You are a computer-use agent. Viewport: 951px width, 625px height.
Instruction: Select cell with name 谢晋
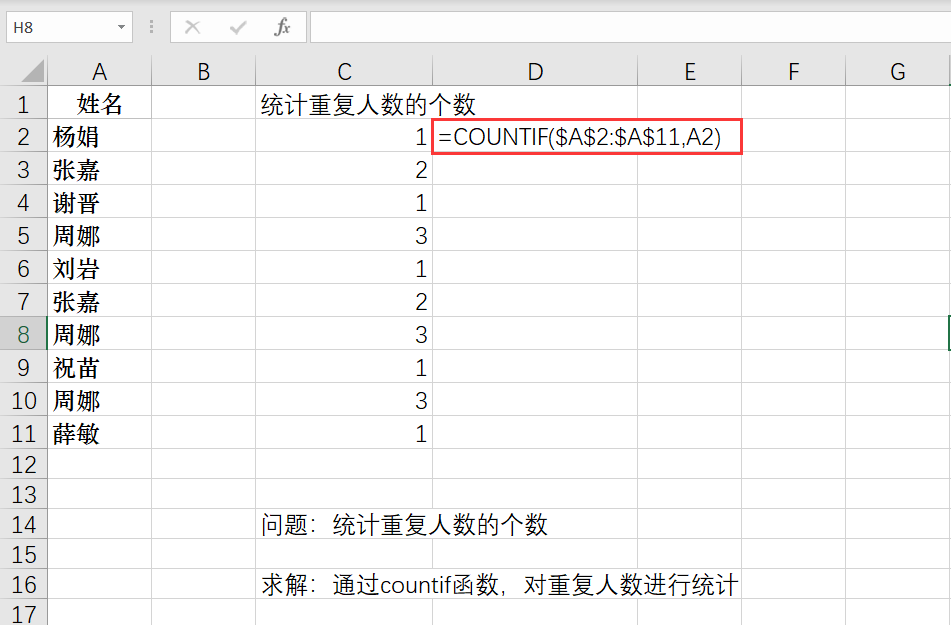click(99, 203)
